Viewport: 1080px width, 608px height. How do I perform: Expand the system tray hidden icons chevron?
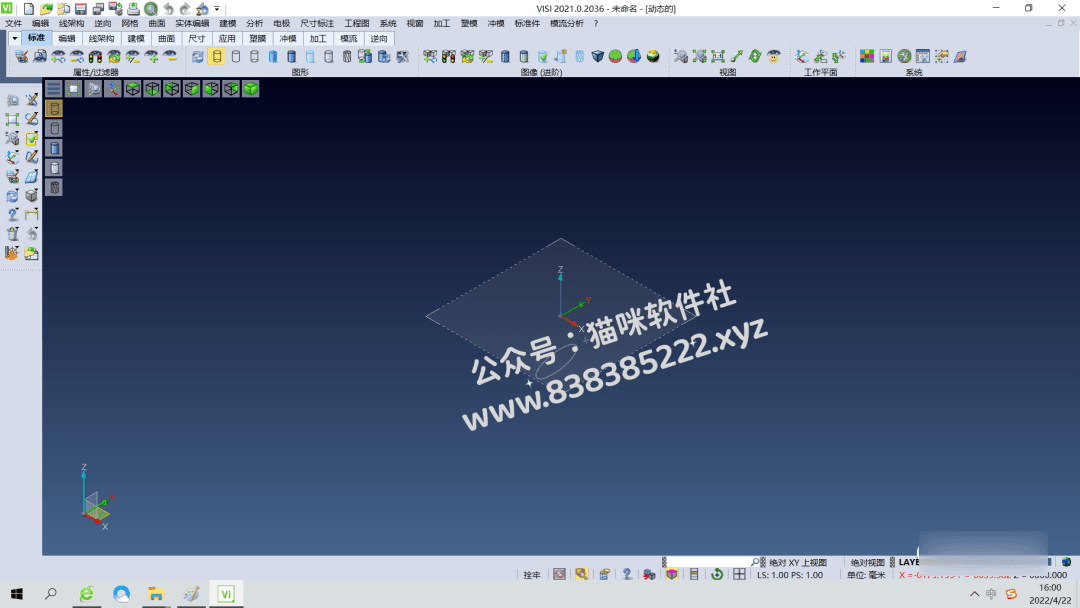click(x=974, y=594)
